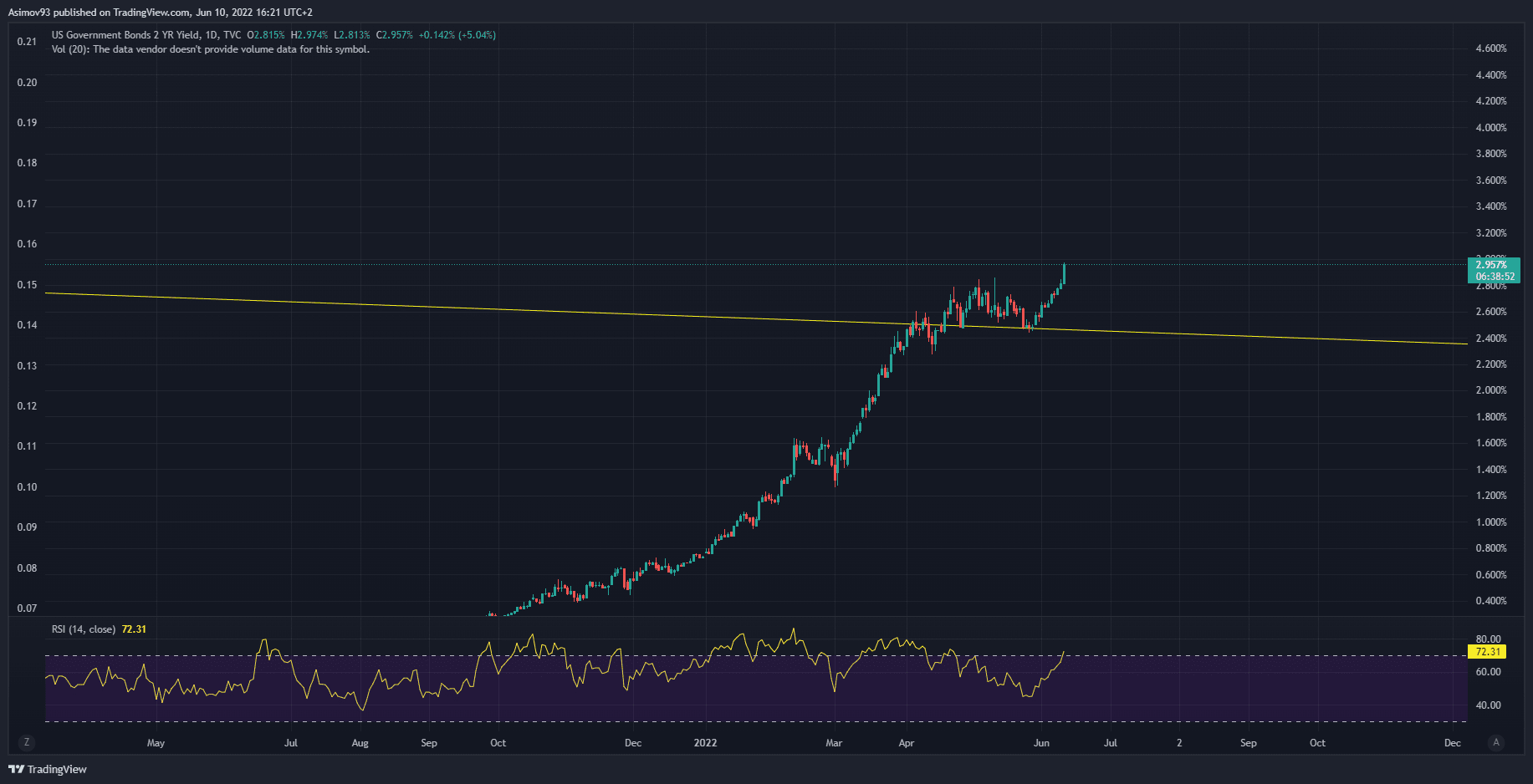Click the latest green candle at chart top
The image size is (1533, 784).
tap(1064, 274)
